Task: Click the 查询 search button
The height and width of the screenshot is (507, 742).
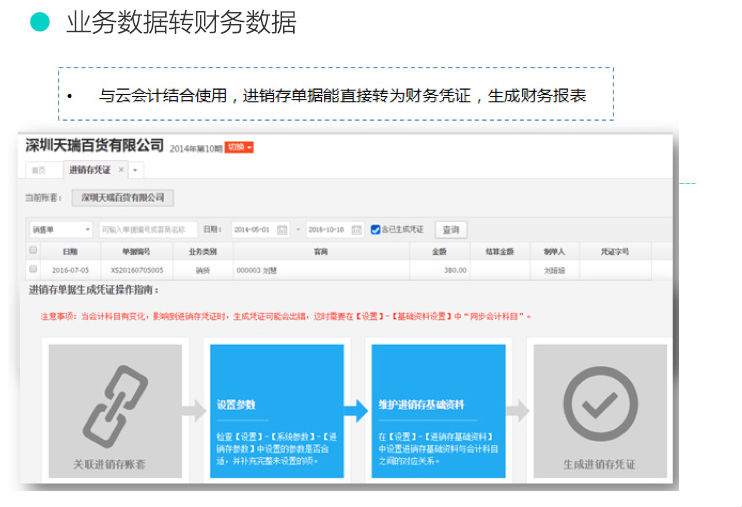Action: (x=450, y=229)
